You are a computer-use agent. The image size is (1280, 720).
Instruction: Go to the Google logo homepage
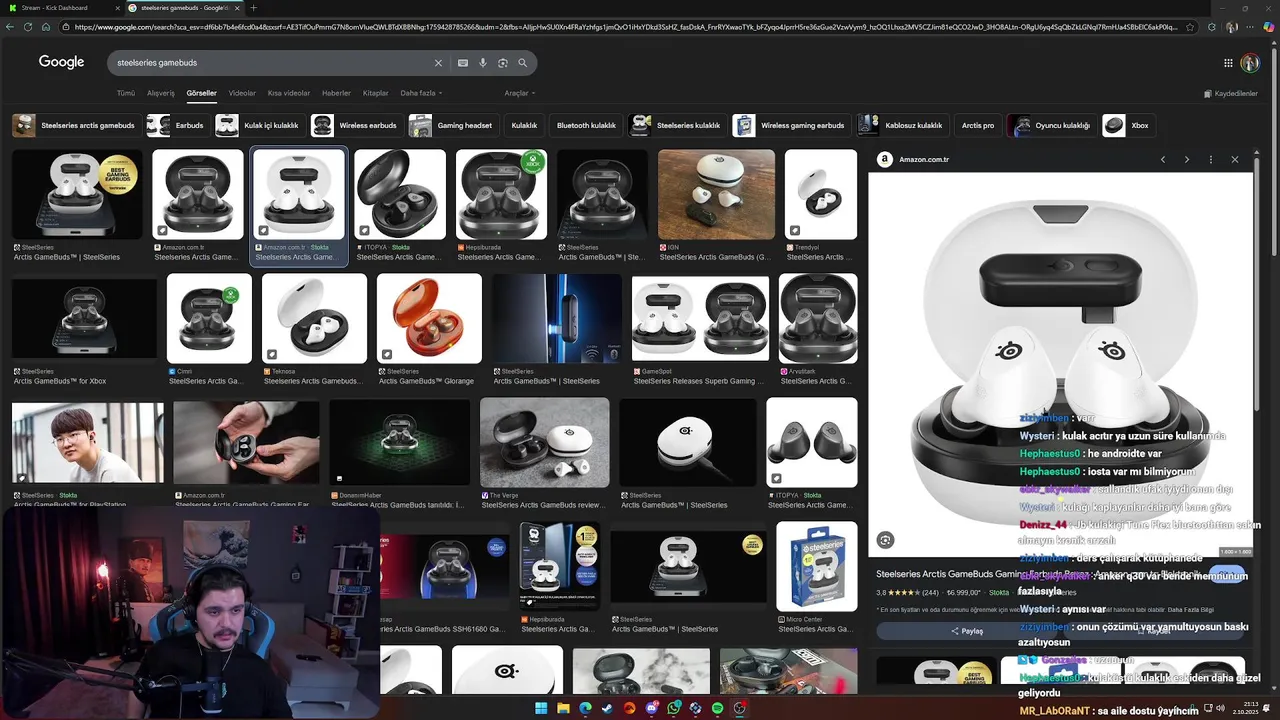click(x=62, y=62)
